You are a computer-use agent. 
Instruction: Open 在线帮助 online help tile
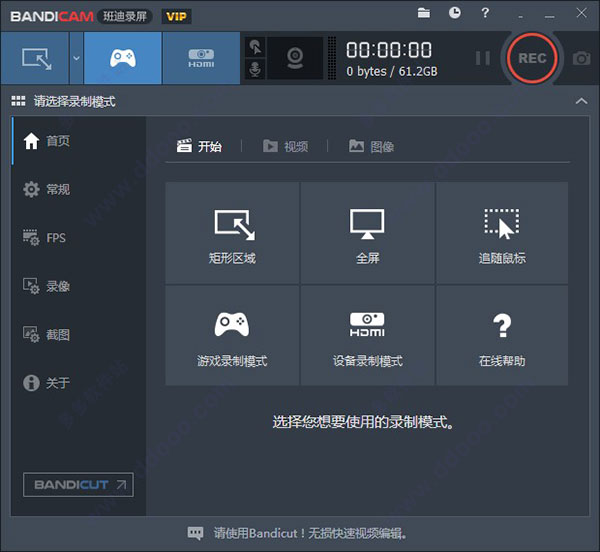(502, 335)
